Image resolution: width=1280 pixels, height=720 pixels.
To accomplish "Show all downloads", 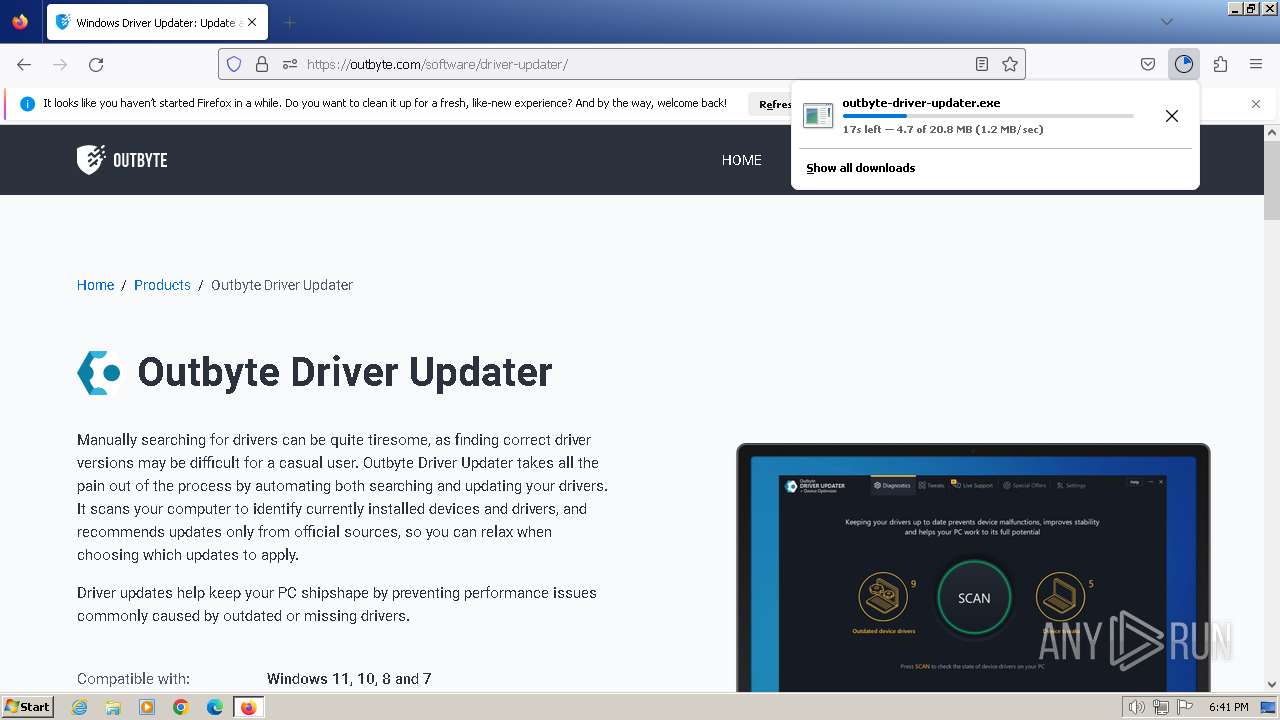I will (861, 168).
